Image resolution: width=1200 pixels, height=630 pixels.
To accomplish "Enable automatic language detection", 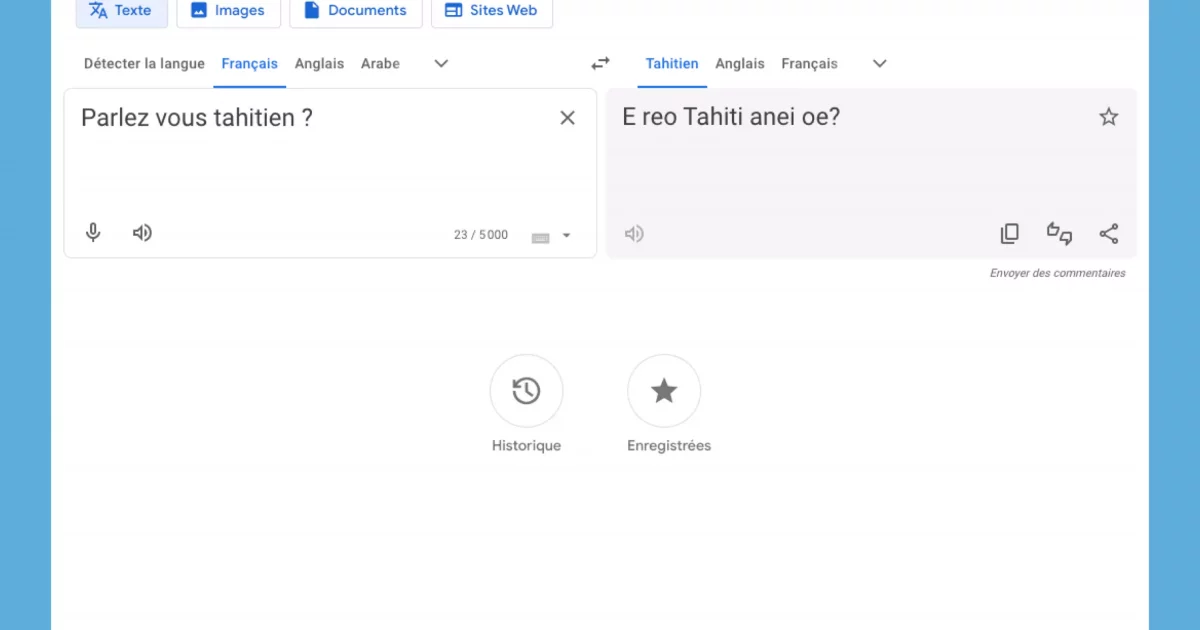I will click(x=143, y=63).
